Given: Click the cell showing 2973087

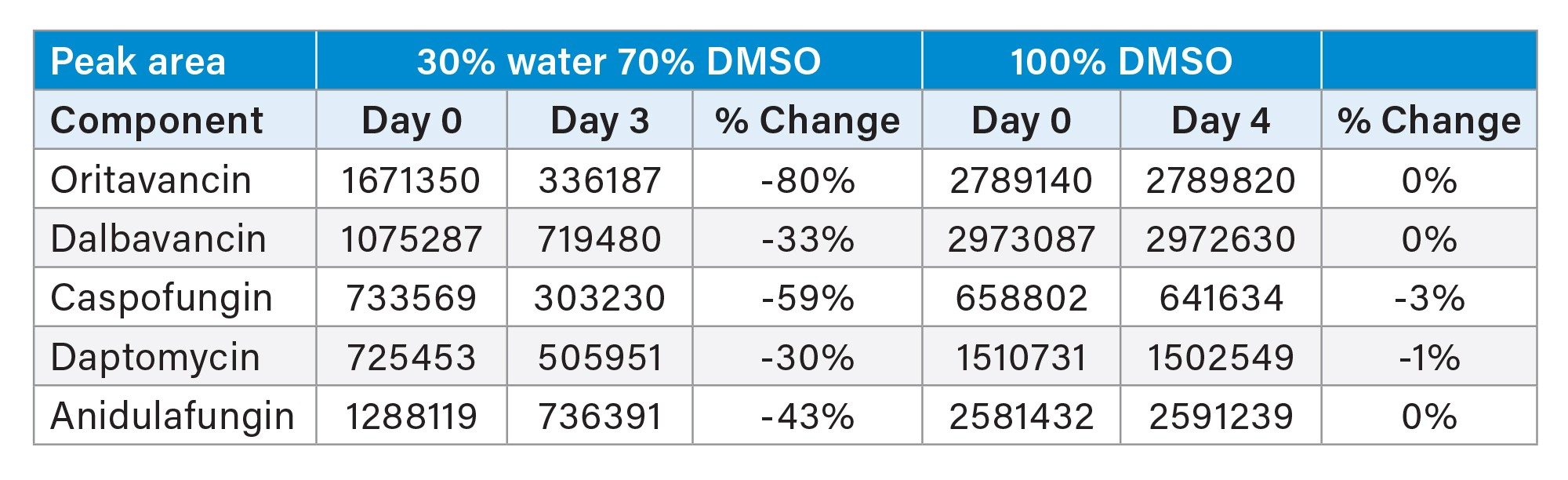Looking at the screenshot, I should [1021, 239].
